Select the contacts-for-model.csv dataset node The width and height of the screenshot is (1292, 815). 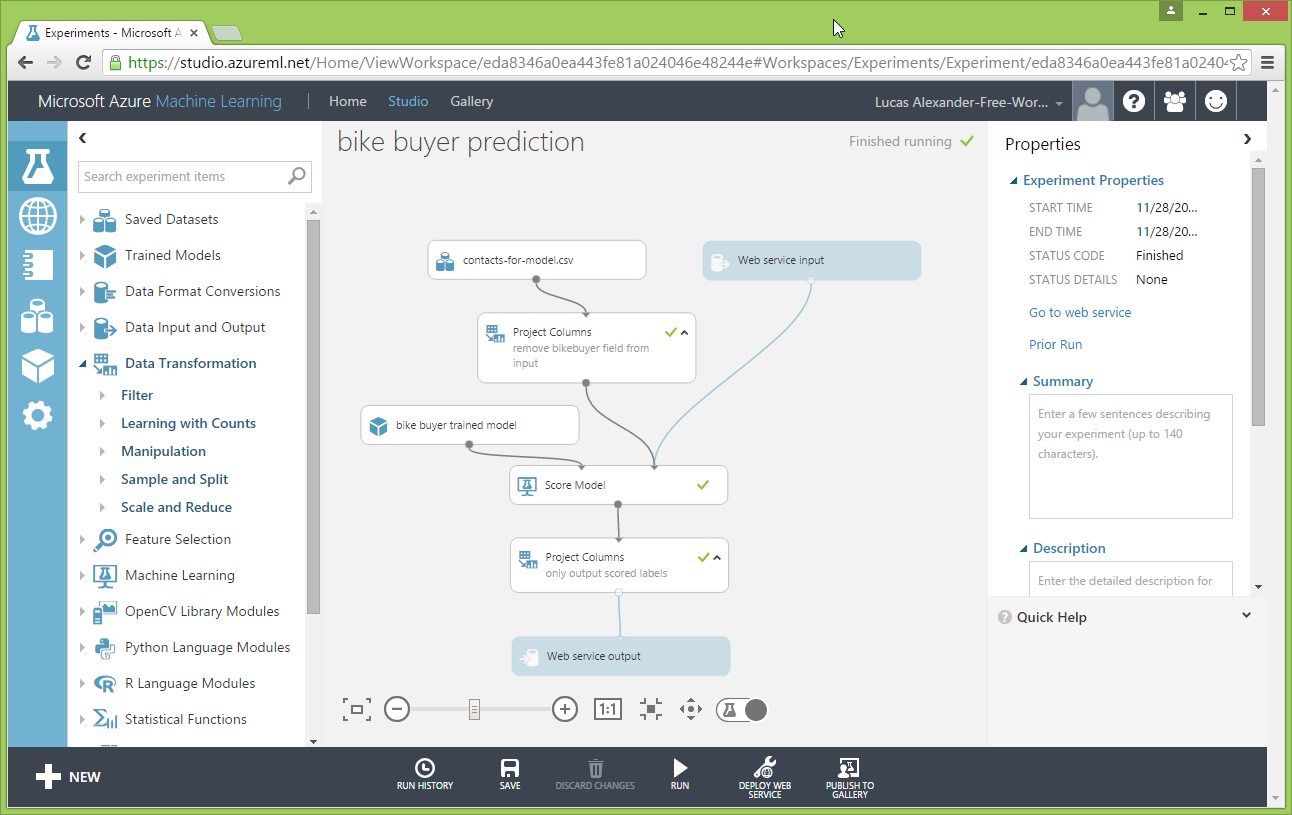537,260
